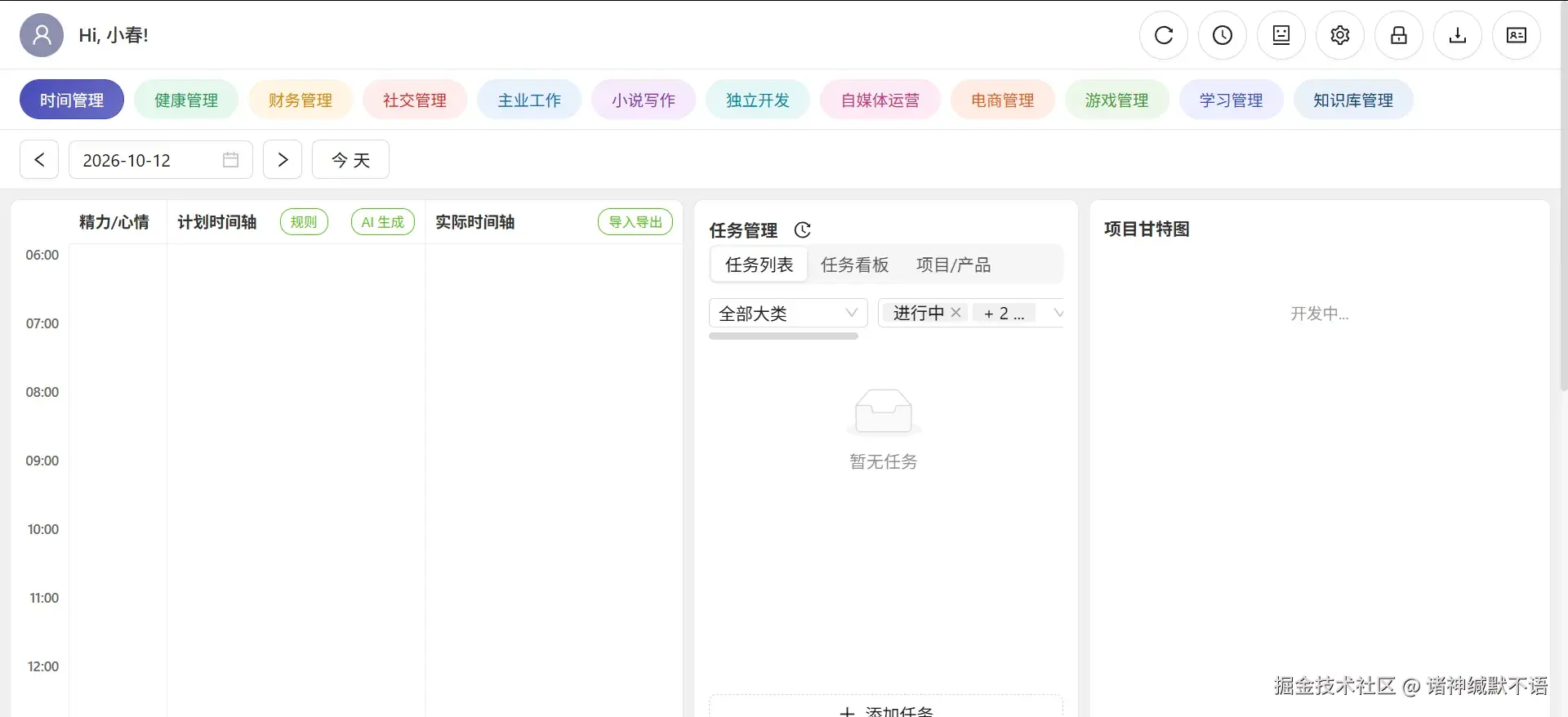This screenshot has height=717, width=1568.
Task: Open the 时间管理 module
Action: (72, 100)
